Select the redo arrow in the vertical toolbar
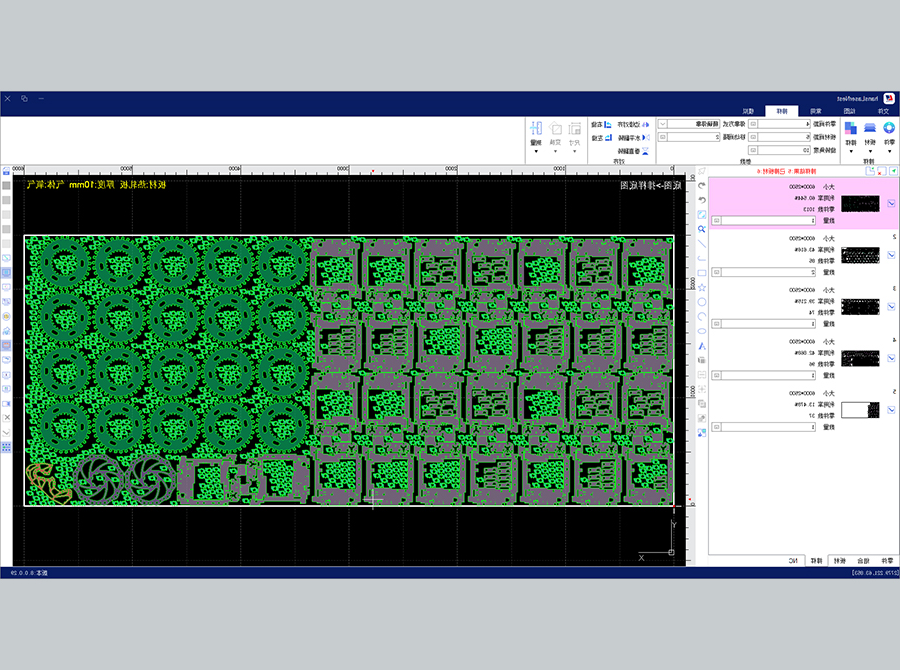Image resolution: width=900 pixels, height=670 pixels. click(x=701, y=185)
